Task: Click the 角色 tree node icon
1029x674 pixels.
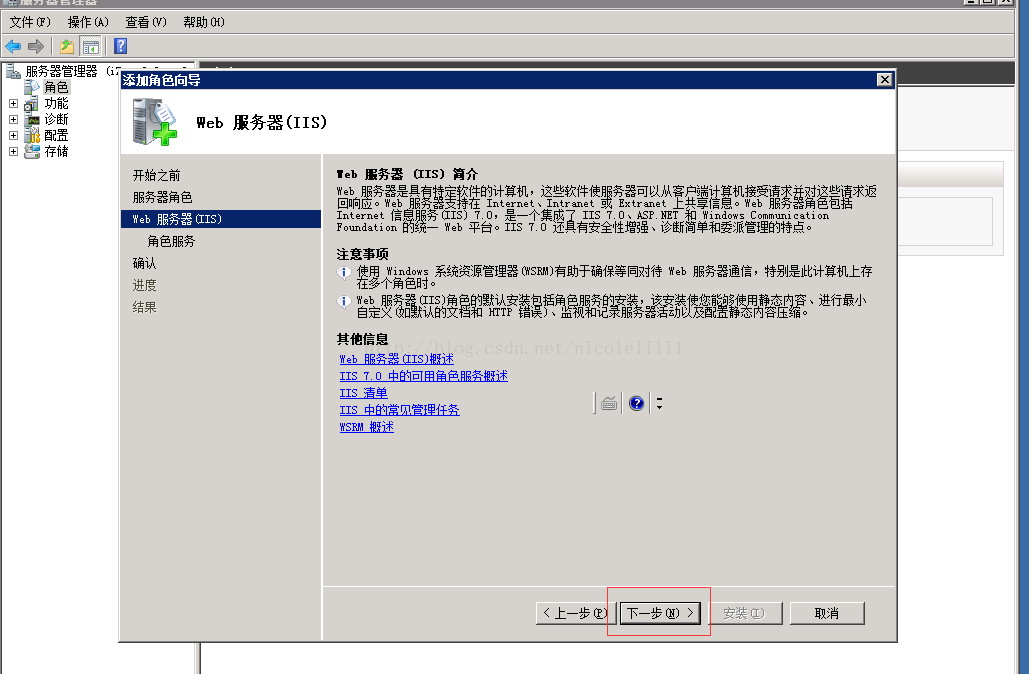Action: point(32,87)
